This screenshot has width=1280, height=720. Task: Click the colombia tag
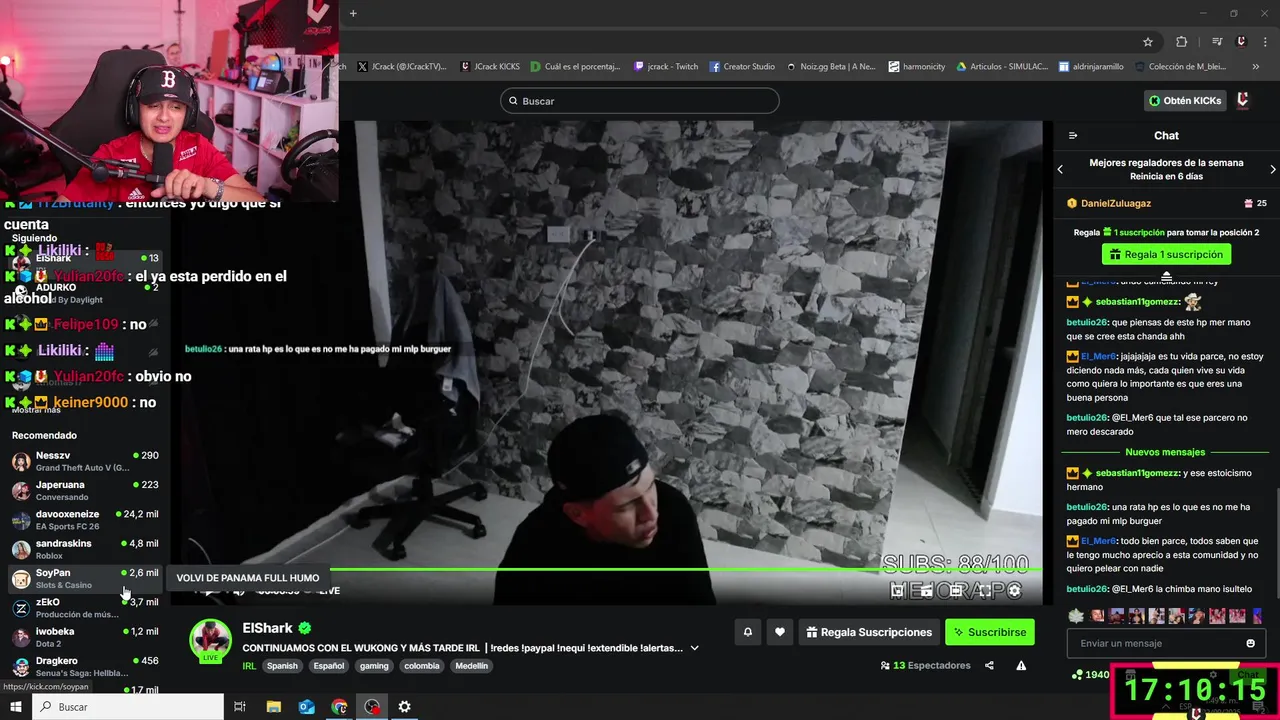click(421, 666)
